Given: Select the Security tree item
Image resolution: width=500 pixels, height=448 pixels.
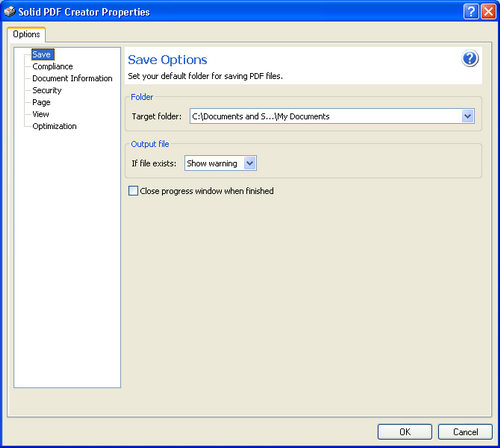Looking at the screenshot, I should [x=47, y=90].
